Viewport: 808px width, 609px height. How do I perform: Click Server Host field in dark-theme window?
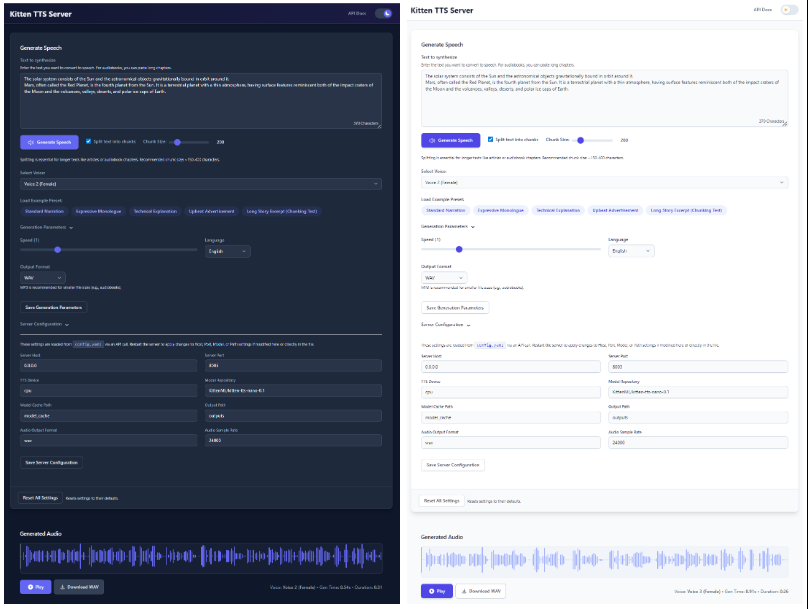[108, 365]
